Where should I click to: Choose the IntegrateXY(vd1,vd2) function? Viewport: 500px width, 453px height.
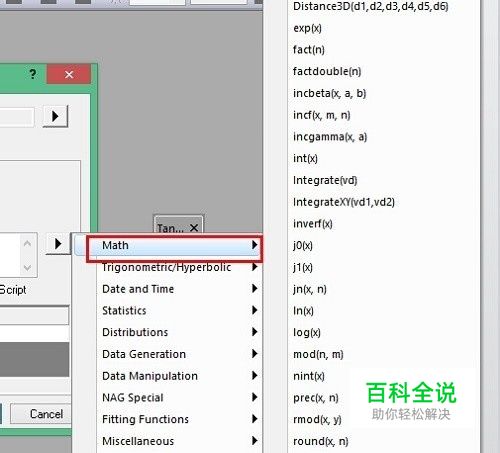coord(344,202)
